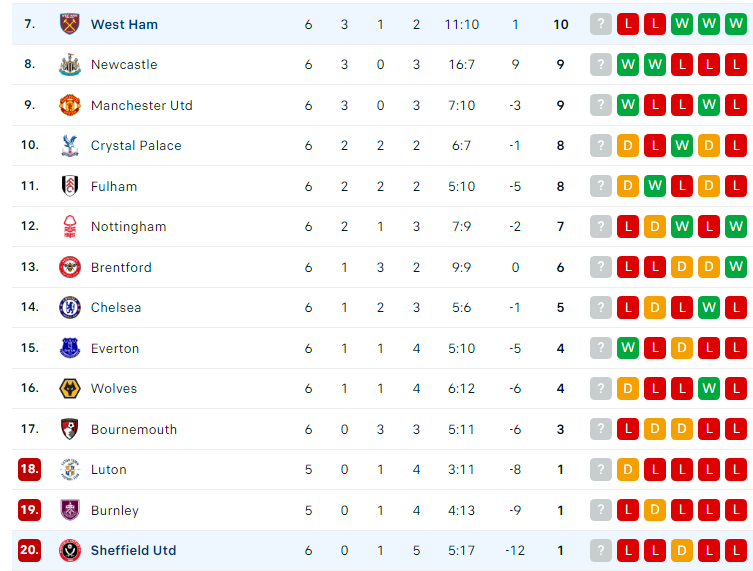
Task: Click the Newcastle club crest
Action: point(70,64)
